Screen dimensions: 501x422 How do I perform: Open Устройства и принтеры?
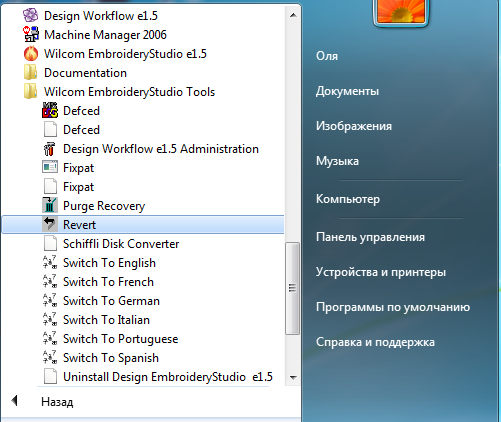click(381, 272)
